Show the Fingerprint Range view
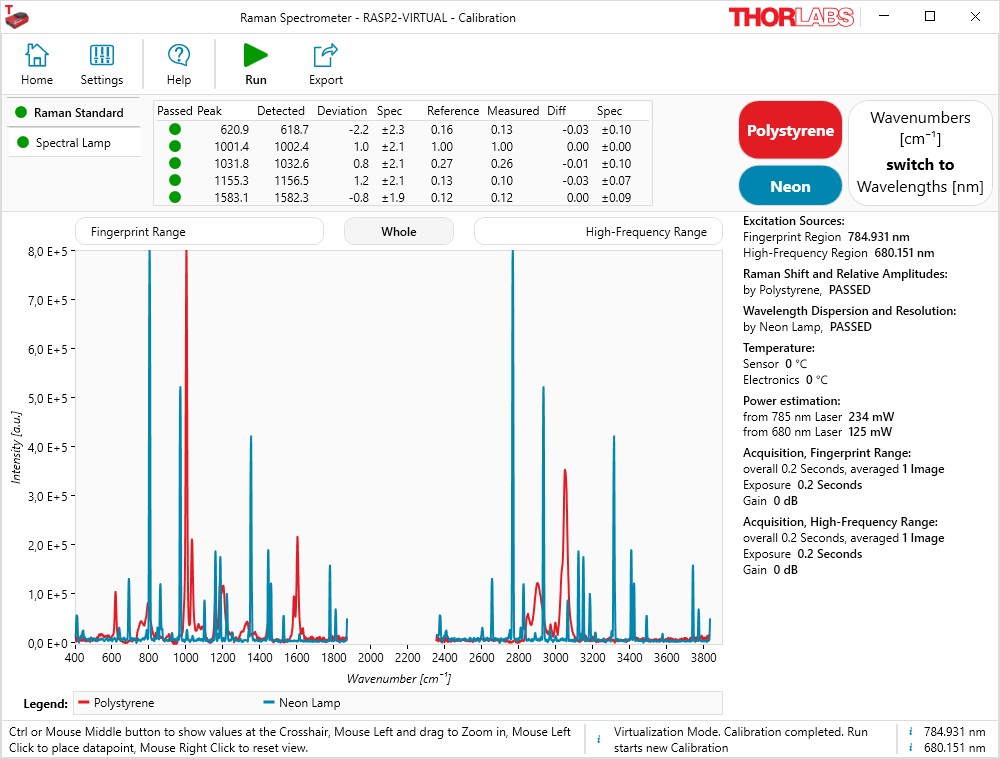1000x759 pixels. pyautogui.click(x=199, y=232)
